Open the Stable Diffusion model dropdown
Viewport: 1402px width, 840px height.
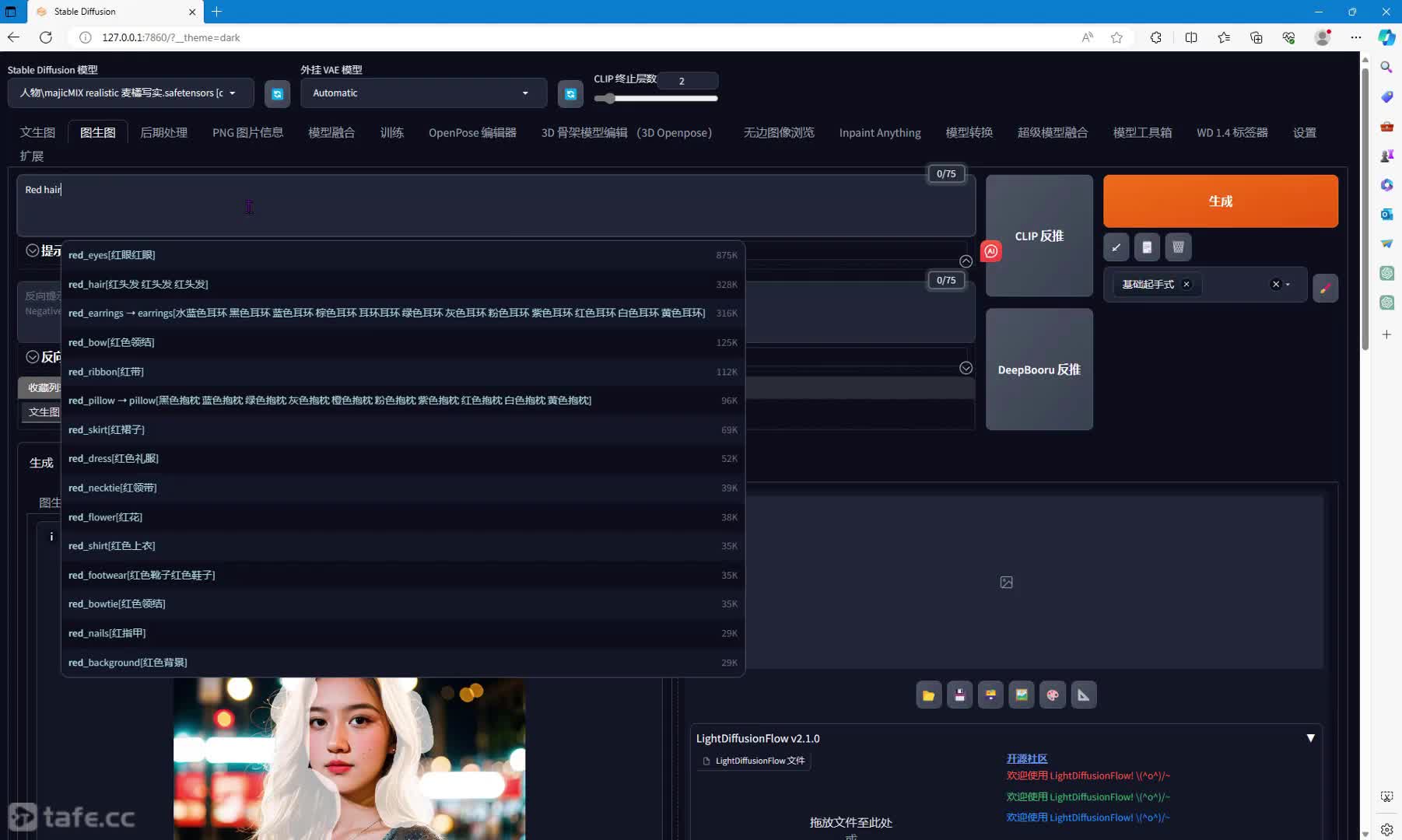[x=131, y=93]
